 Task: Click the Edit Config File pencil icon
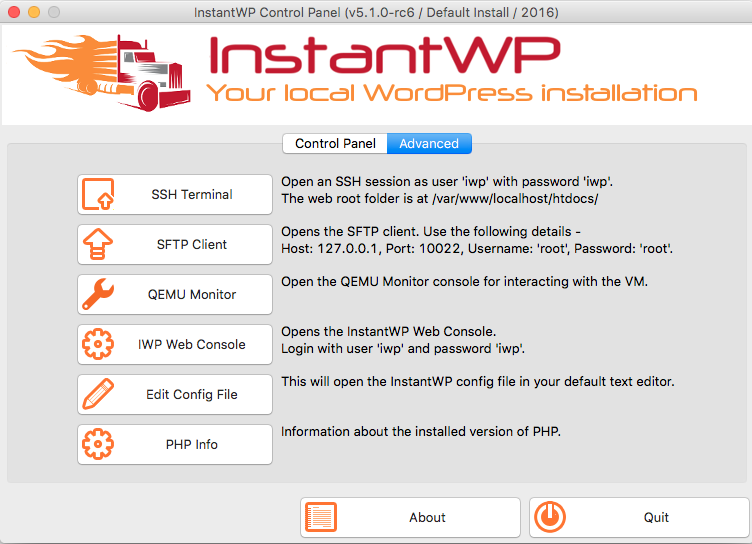tap(98, 394)
